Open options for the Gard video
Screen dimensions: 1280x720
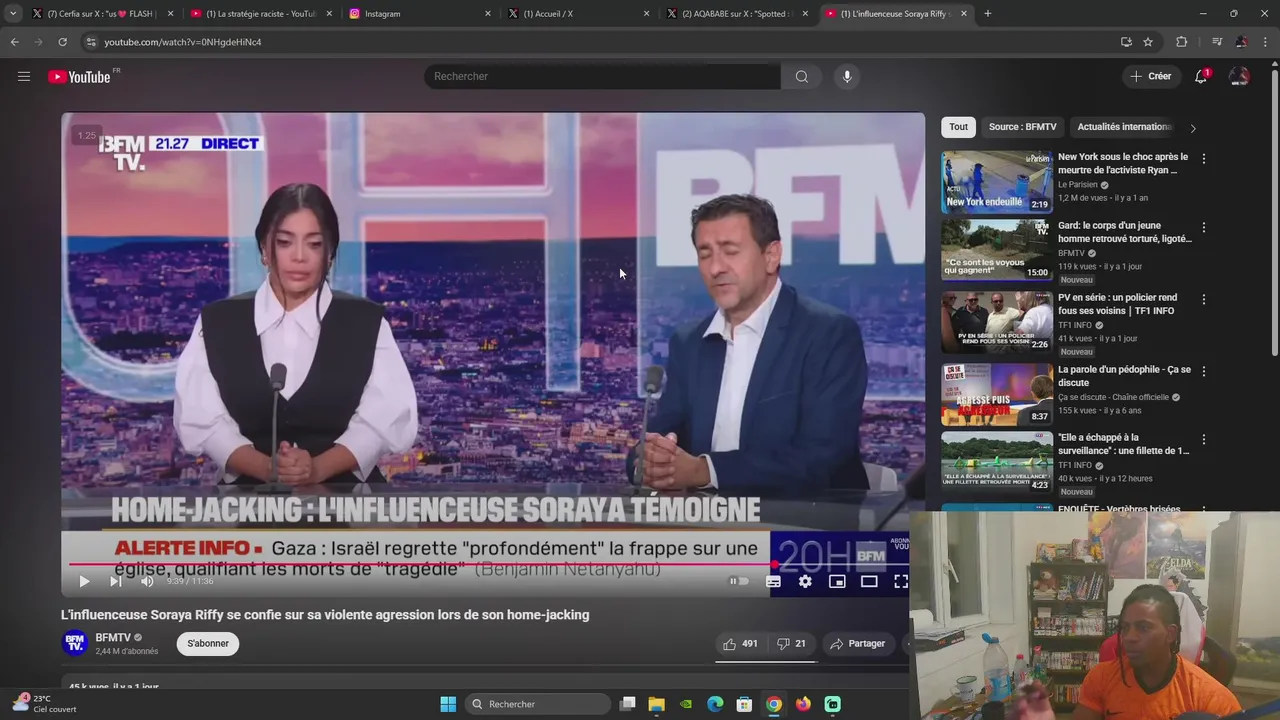coord(1204,228)
